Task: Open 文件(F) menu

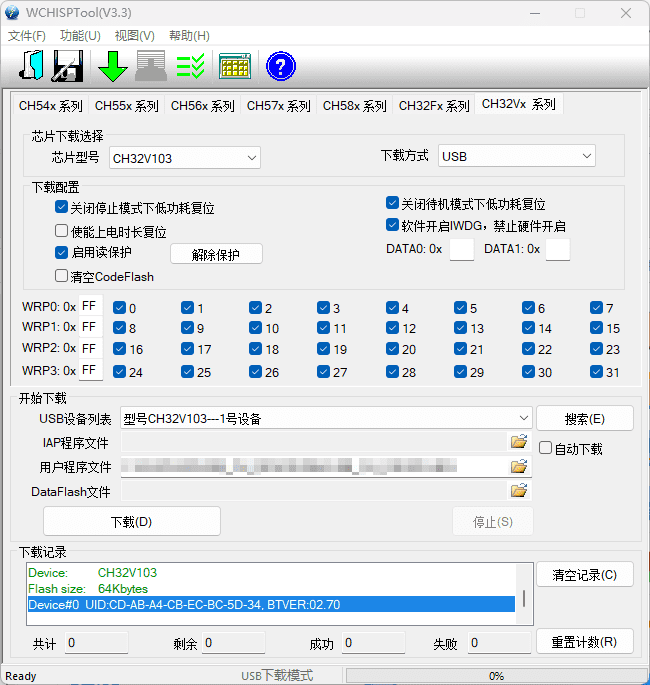Action: [27, 35]
